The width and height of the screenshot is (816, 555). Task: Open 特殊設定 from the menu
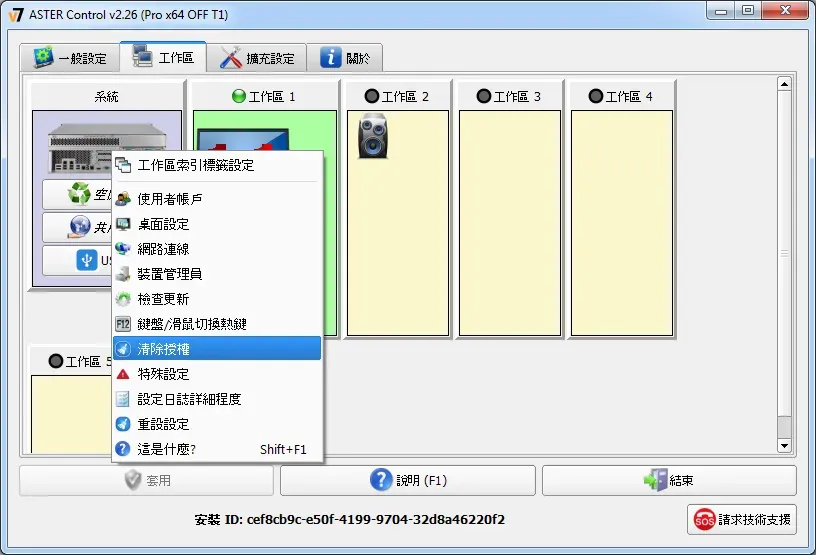[x=217, y=374]
